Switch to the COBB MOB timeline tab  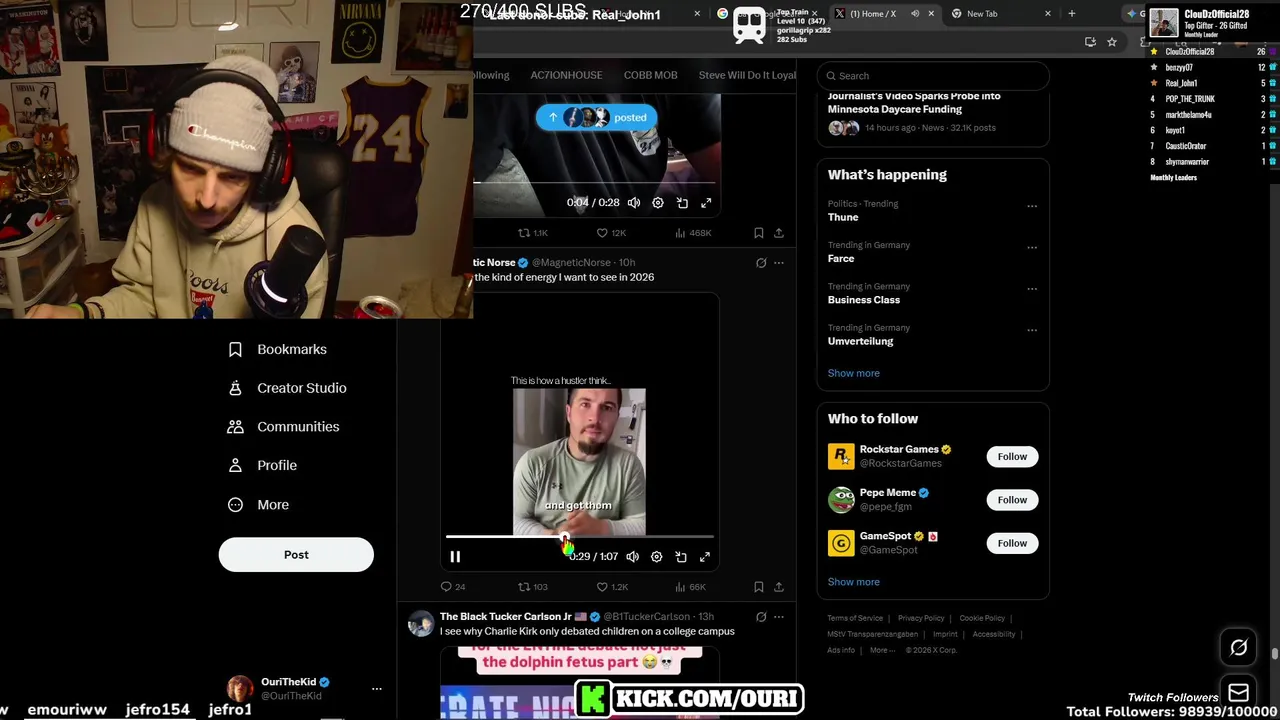coord(651,75)
